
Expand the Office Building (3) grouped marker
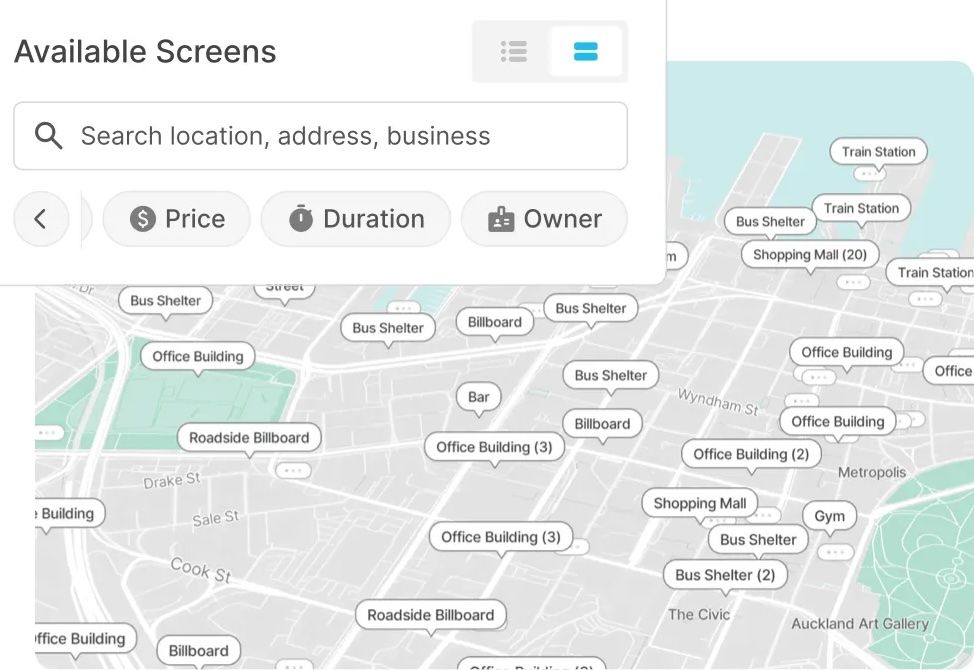(x=494, y=447)
